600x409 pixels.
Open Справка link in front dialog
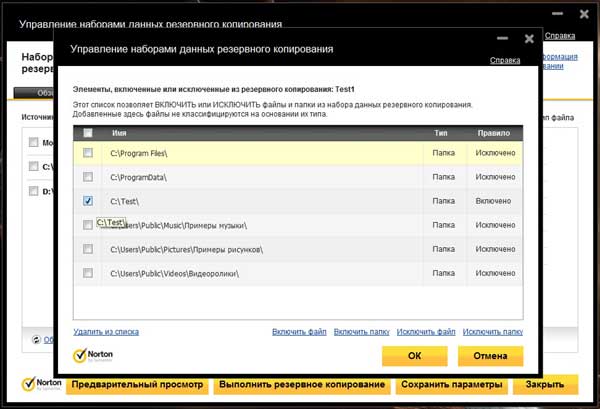click(505, 60)
